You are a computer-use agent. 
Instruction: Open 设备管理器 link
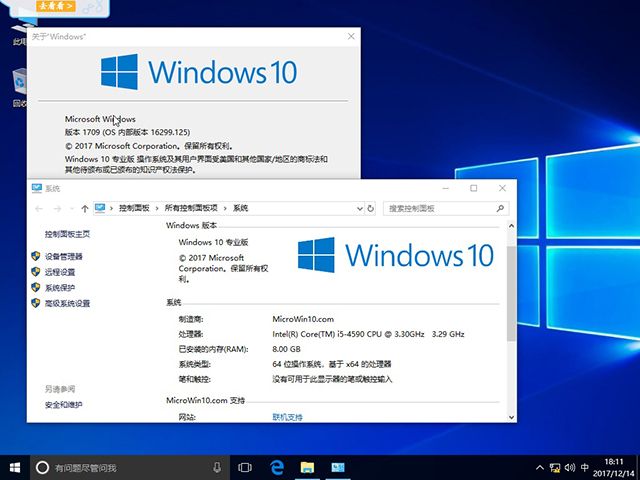coord(64,257)
